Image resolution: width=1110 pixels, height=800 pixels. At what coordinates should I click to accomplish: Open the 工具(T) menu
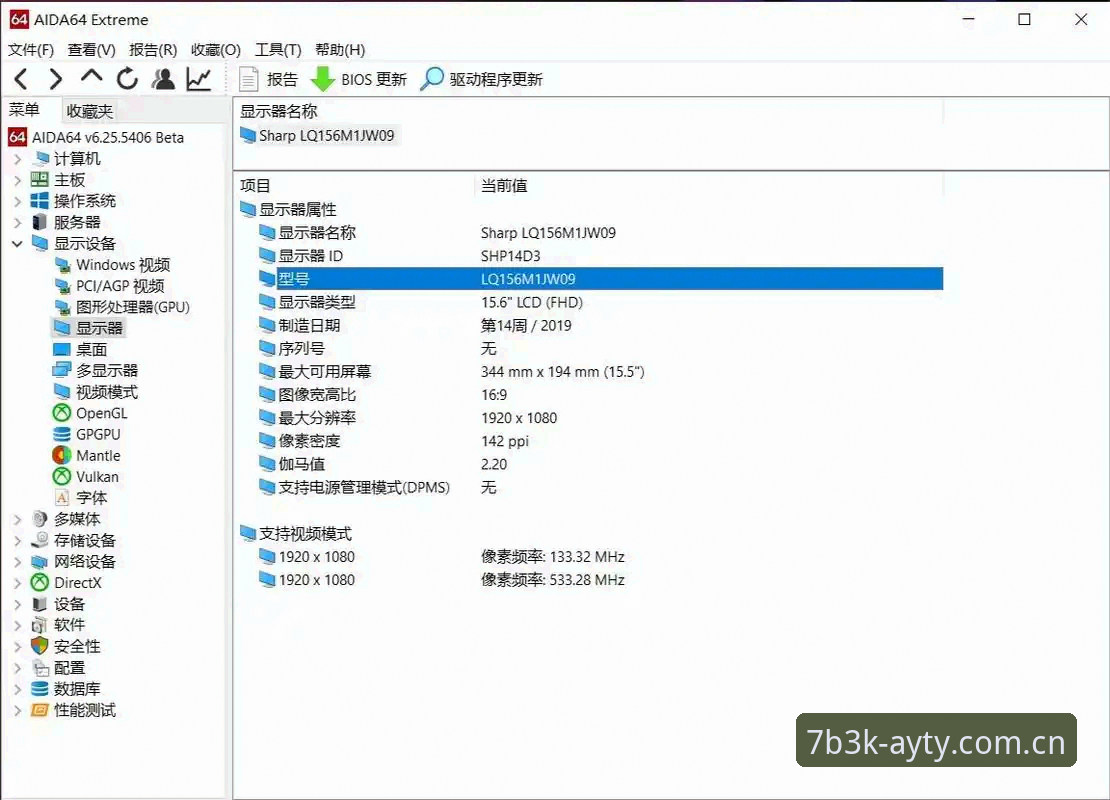[x=278, y=50]
